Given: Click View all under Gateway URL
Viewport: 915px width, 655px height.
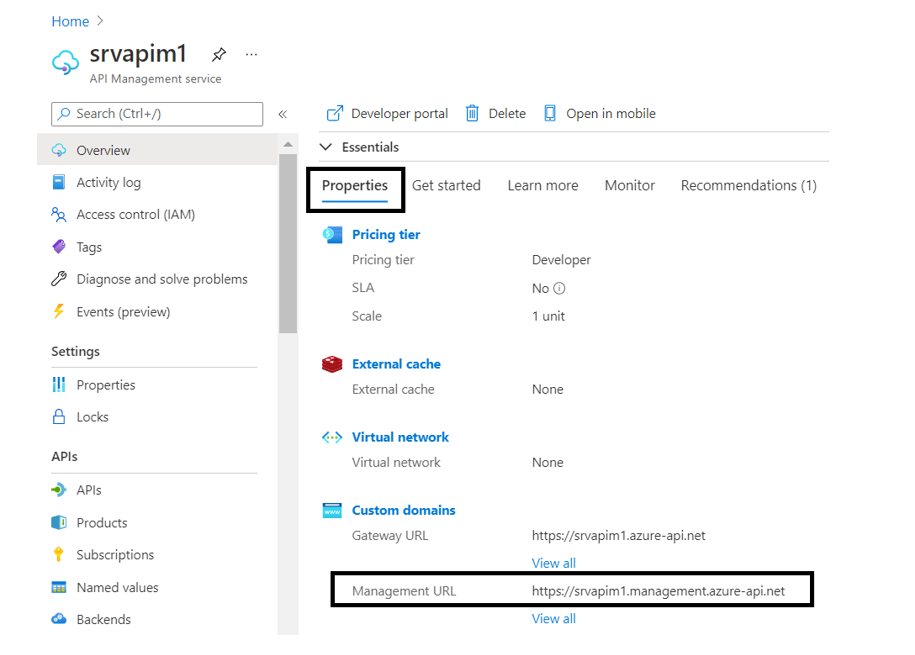Looking at the screenshot, I should [x=553, y=563].
